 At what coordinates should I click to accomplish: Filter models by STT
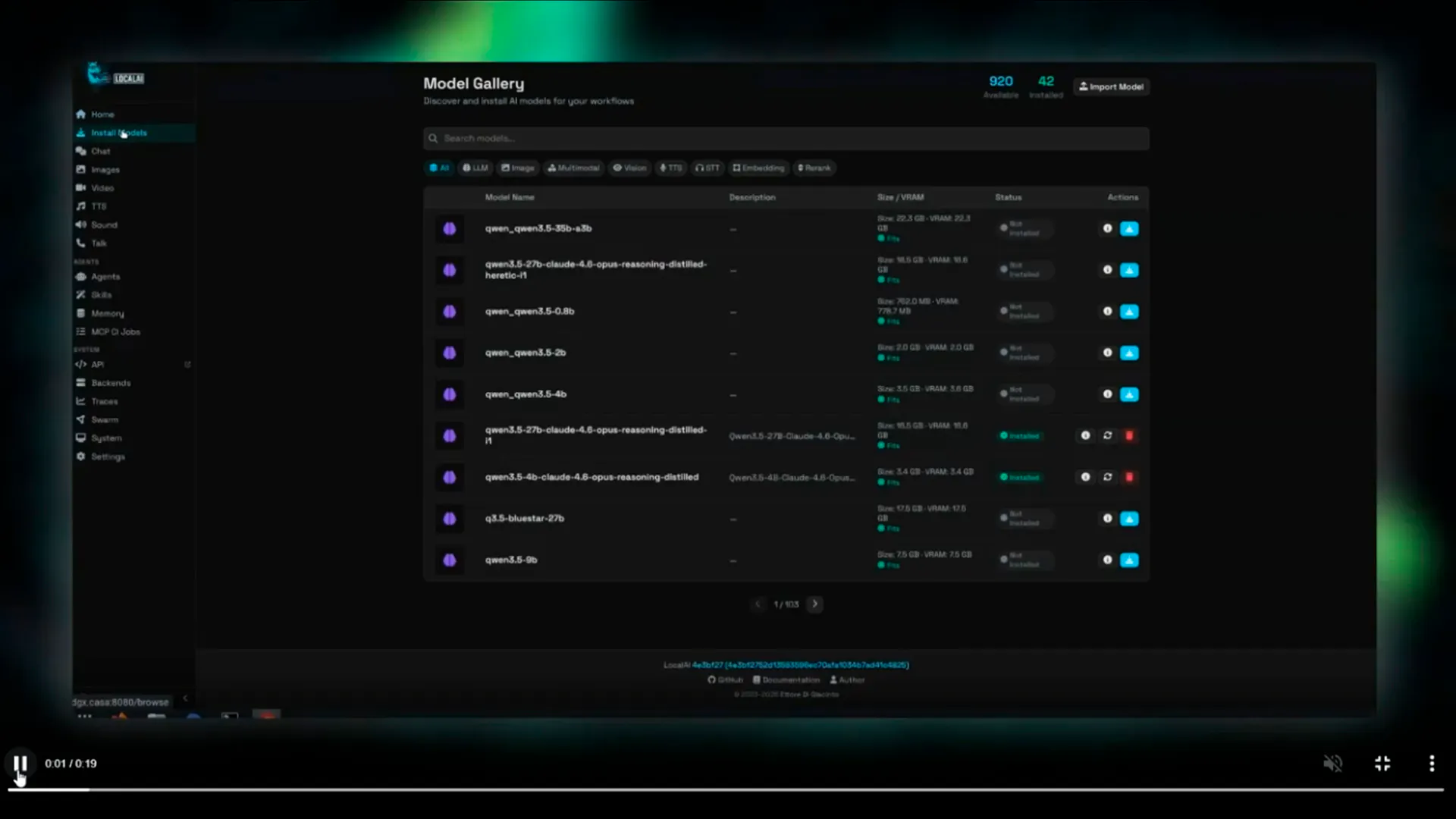click(708, 168)
